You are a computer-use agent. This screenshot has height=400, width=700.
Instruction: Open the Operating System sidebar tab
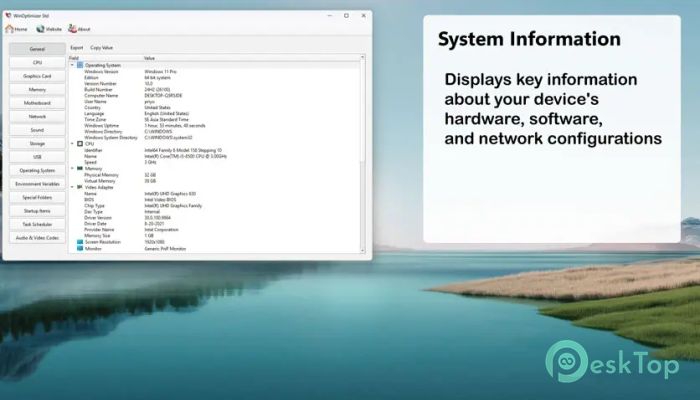click(x=38, y=171)
